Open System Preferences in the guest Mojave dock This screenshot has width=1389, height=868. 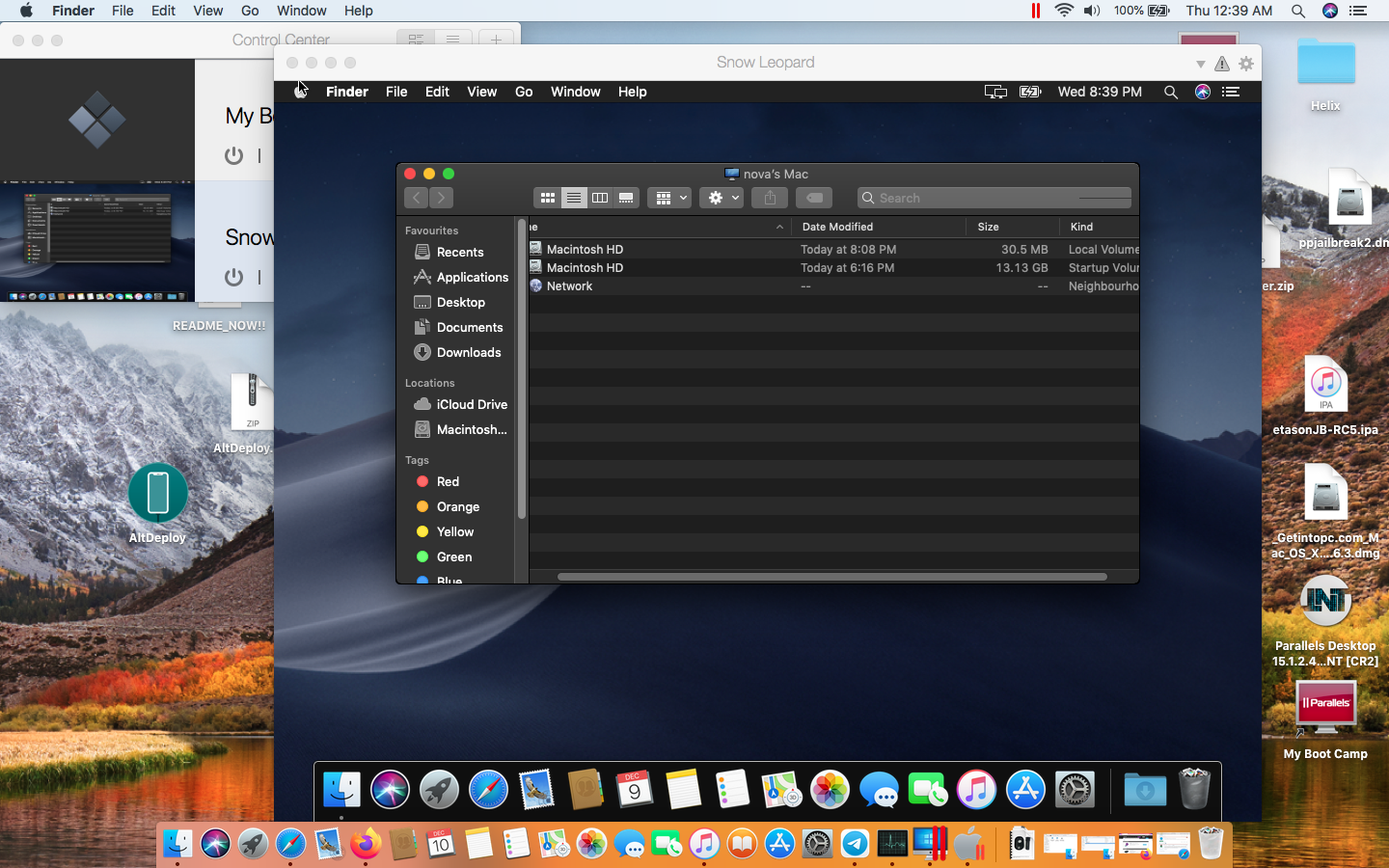pos(1075,790)
